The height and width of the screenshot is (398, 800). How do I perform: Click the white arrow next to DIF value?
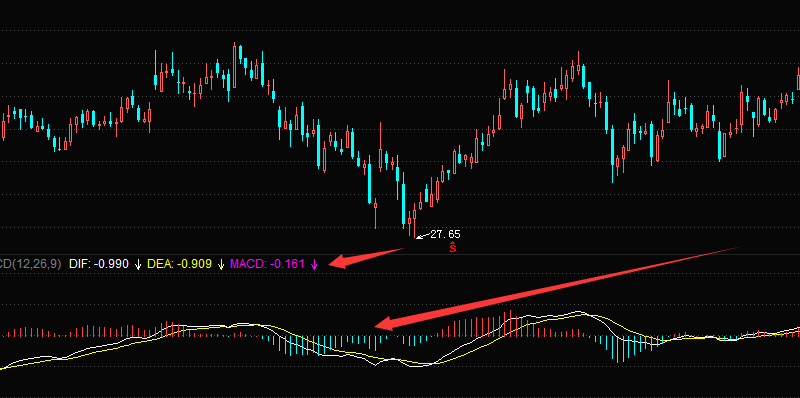[138, 264]
